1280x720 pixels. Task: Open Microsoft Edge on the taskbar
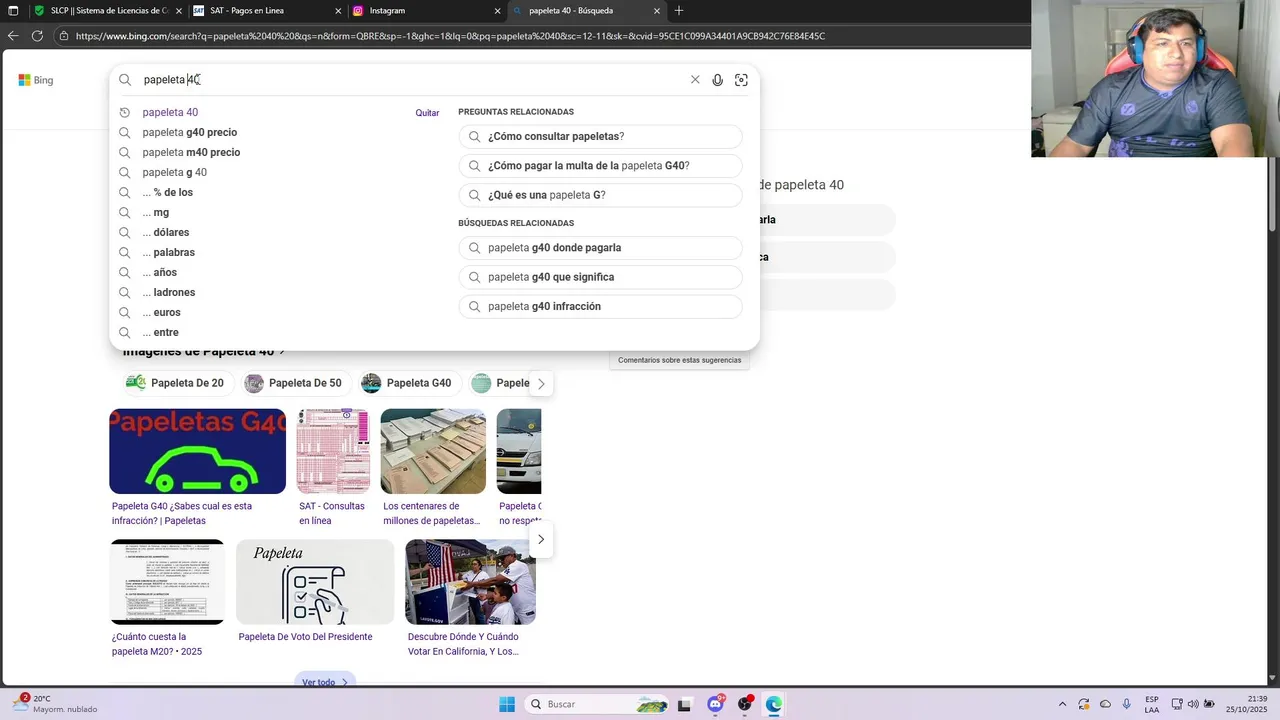(774, 704)
